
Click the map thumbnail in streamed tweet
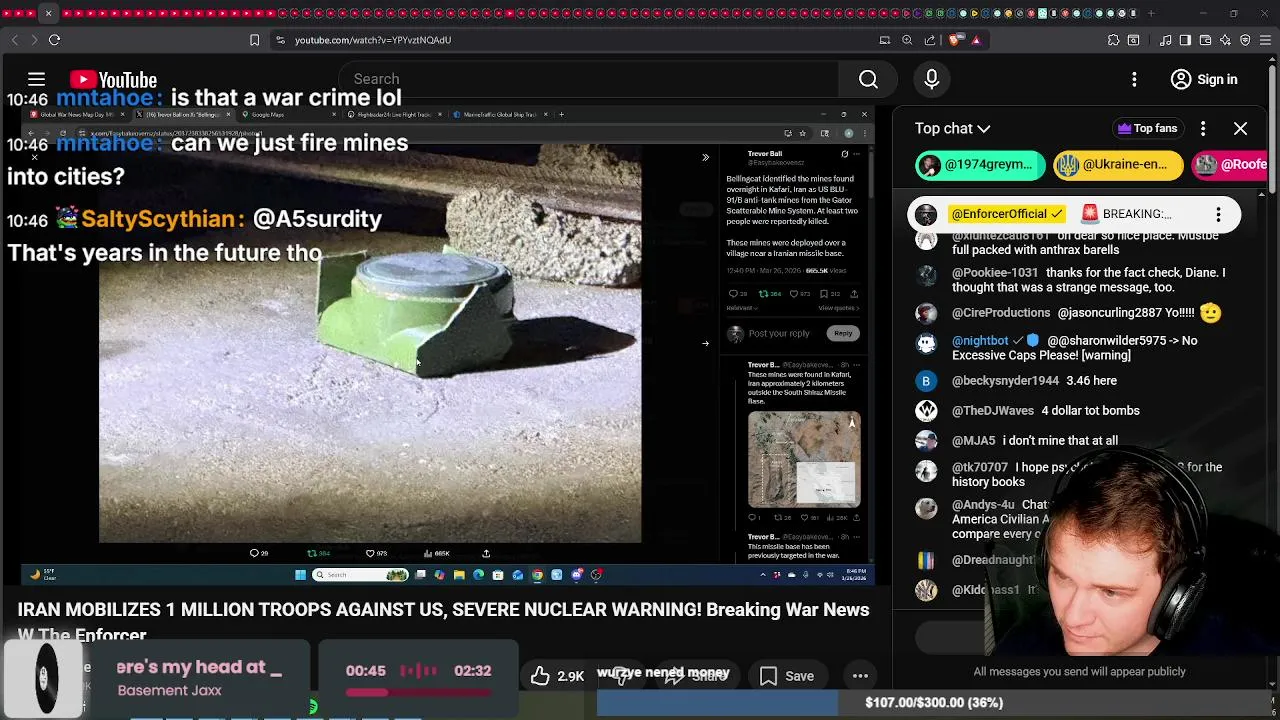[804, 459]
